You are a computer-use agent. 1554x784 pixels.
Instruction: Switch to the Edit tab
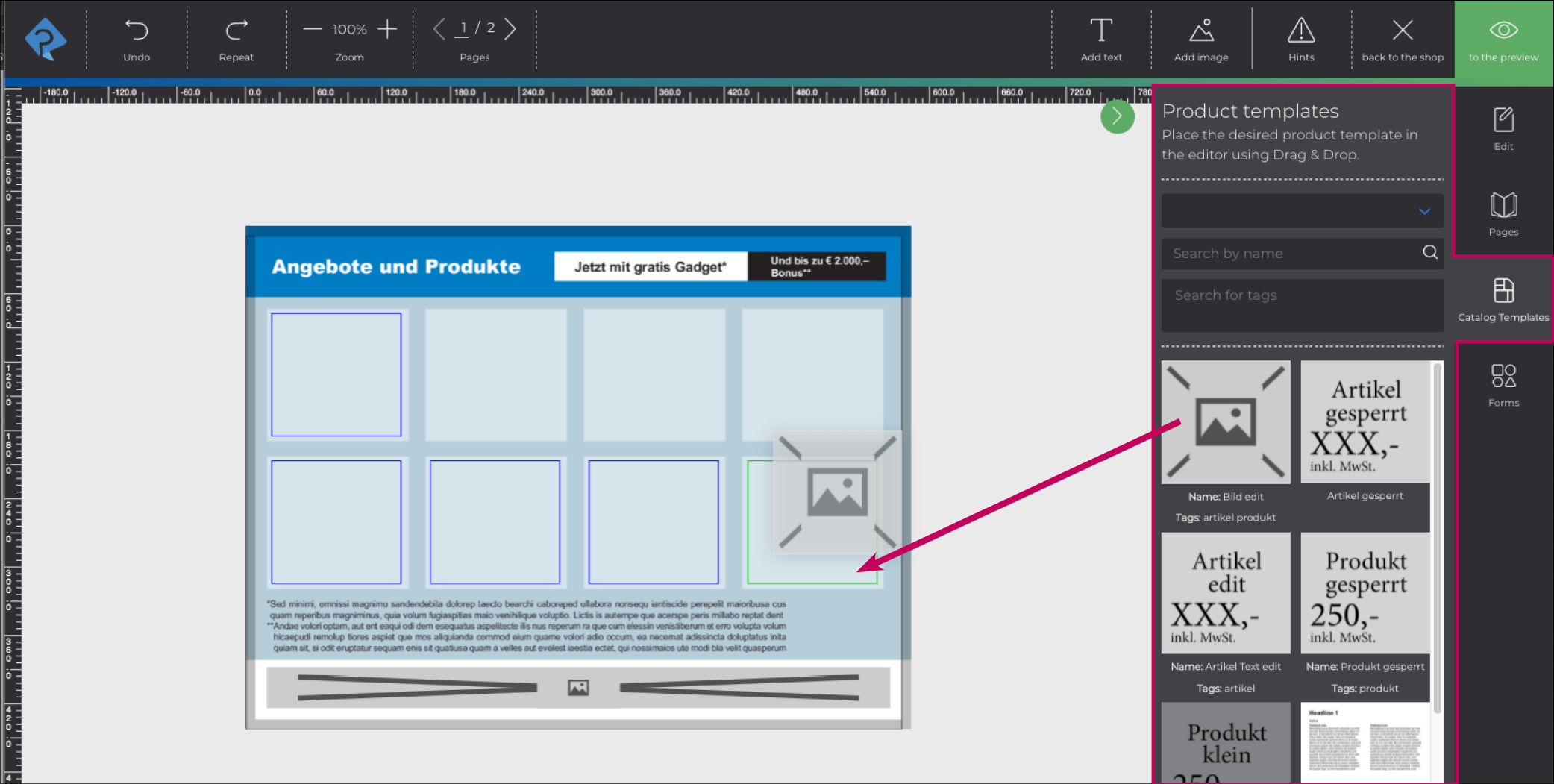click(x=1503, y=128)
